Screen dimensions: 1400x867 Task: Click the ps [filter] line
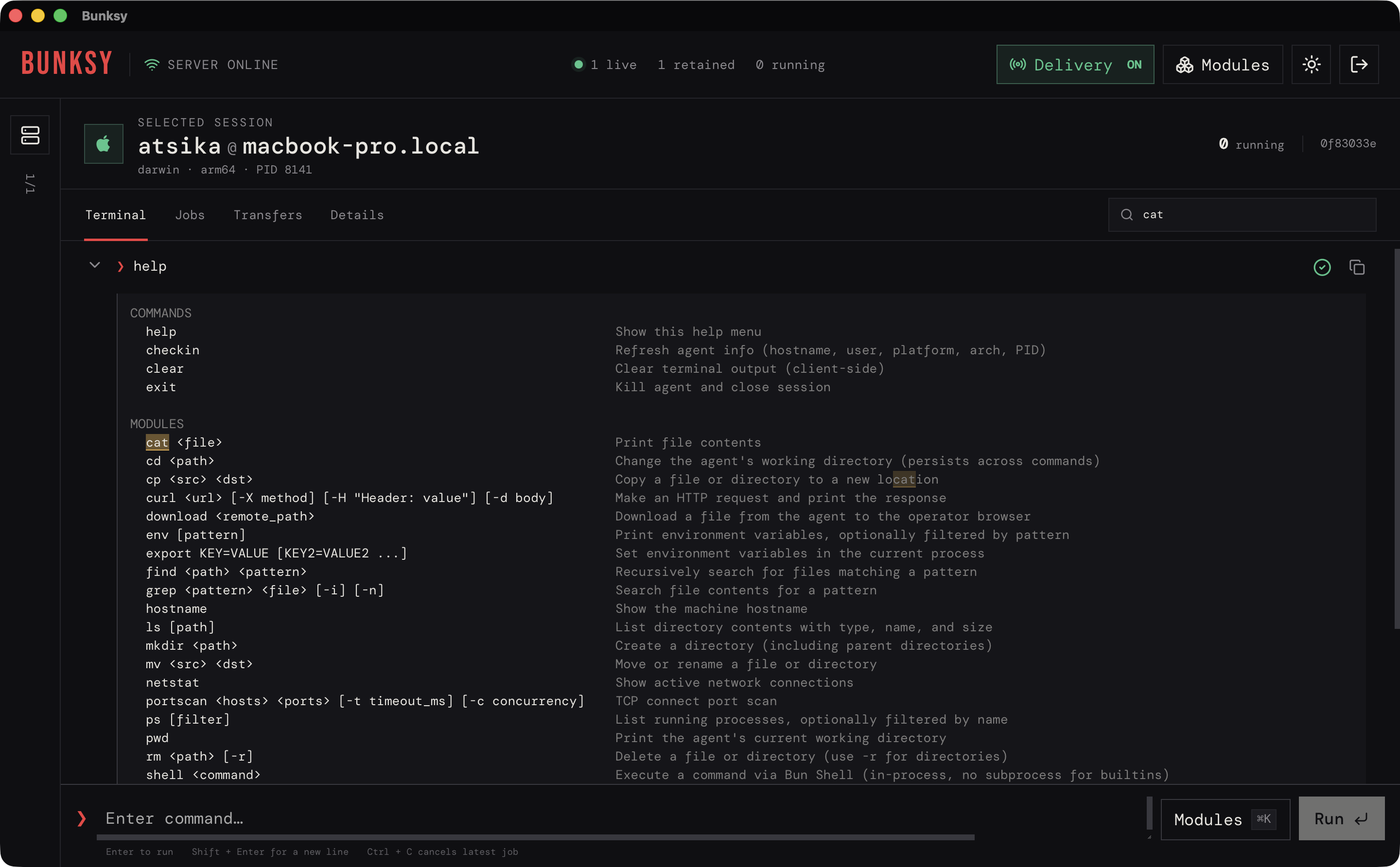tap(188, 720)
